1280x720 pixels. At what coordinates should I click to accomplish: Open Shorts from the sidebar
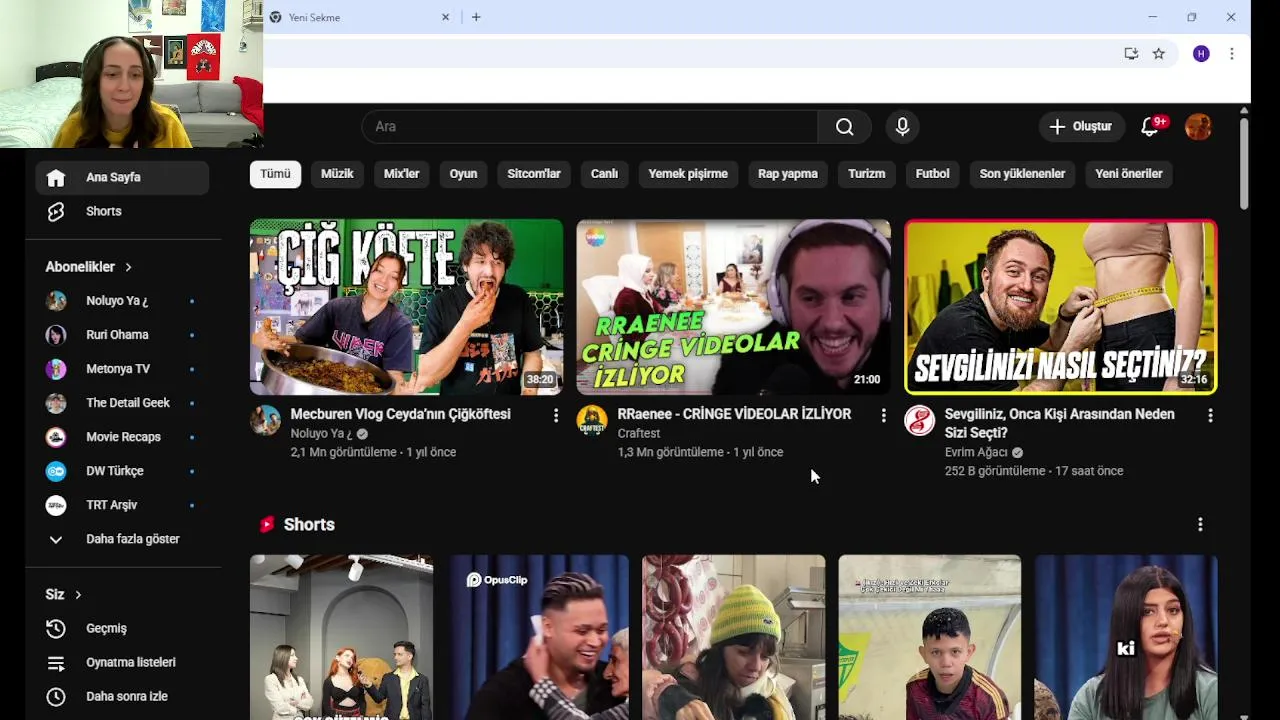[122, 211]
